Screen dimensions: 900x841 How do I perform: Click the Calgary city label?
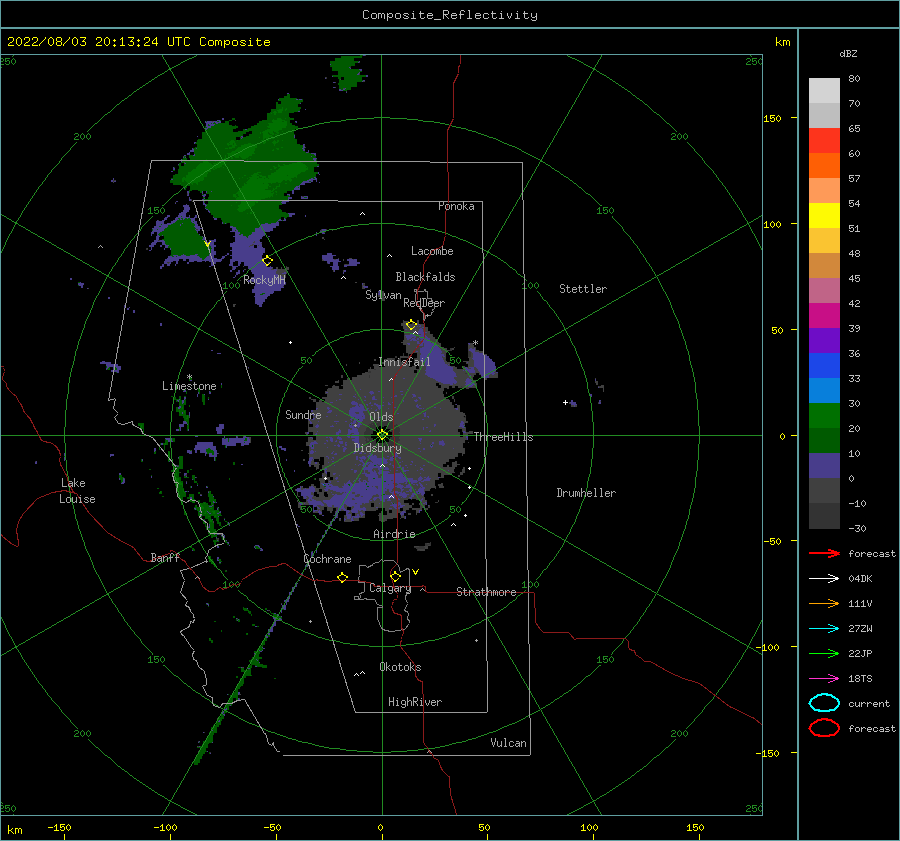tap(390, 588)
